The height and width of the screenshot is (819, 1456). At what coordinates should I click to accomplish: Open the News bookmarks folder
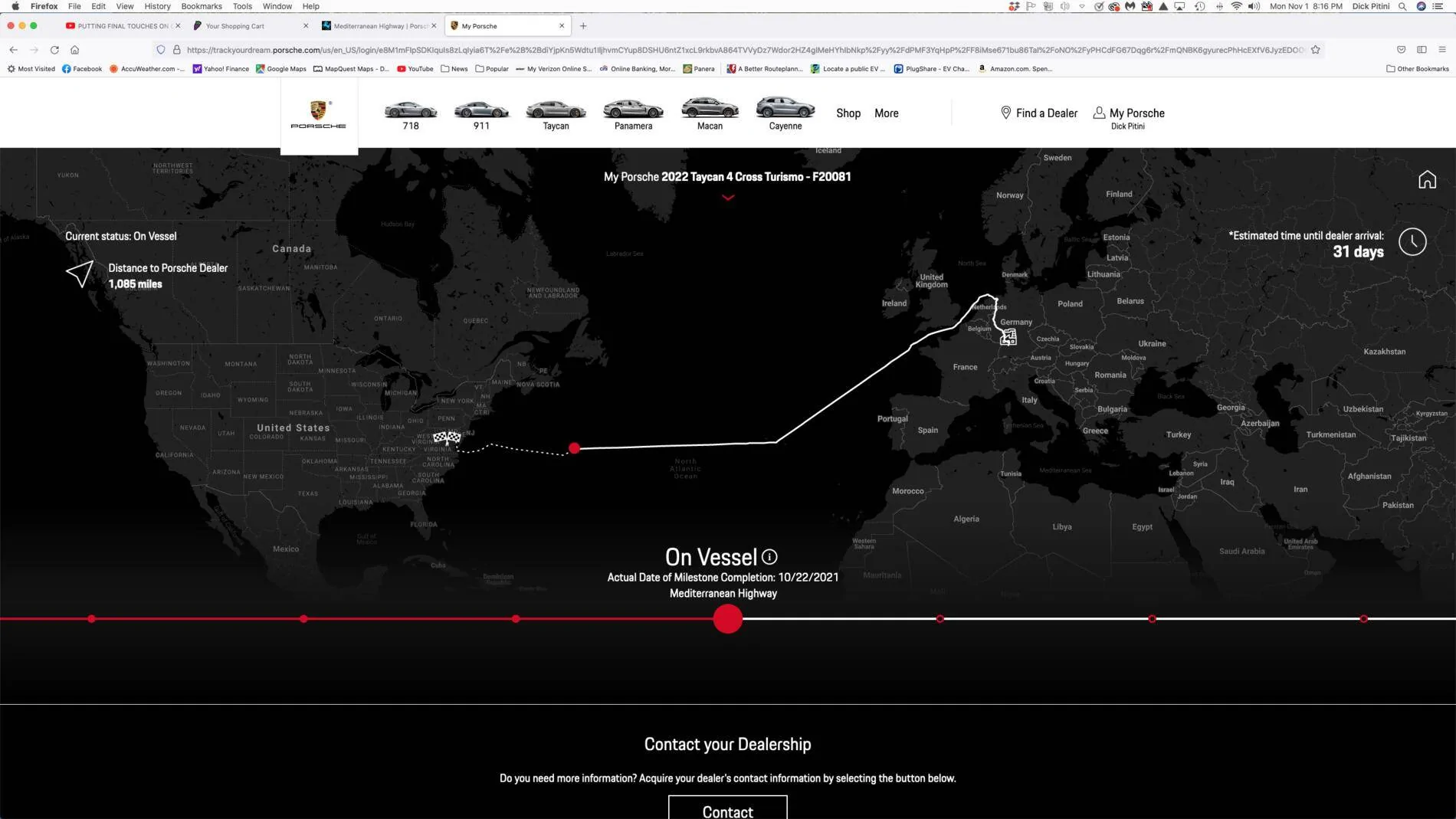click(454, 69)
